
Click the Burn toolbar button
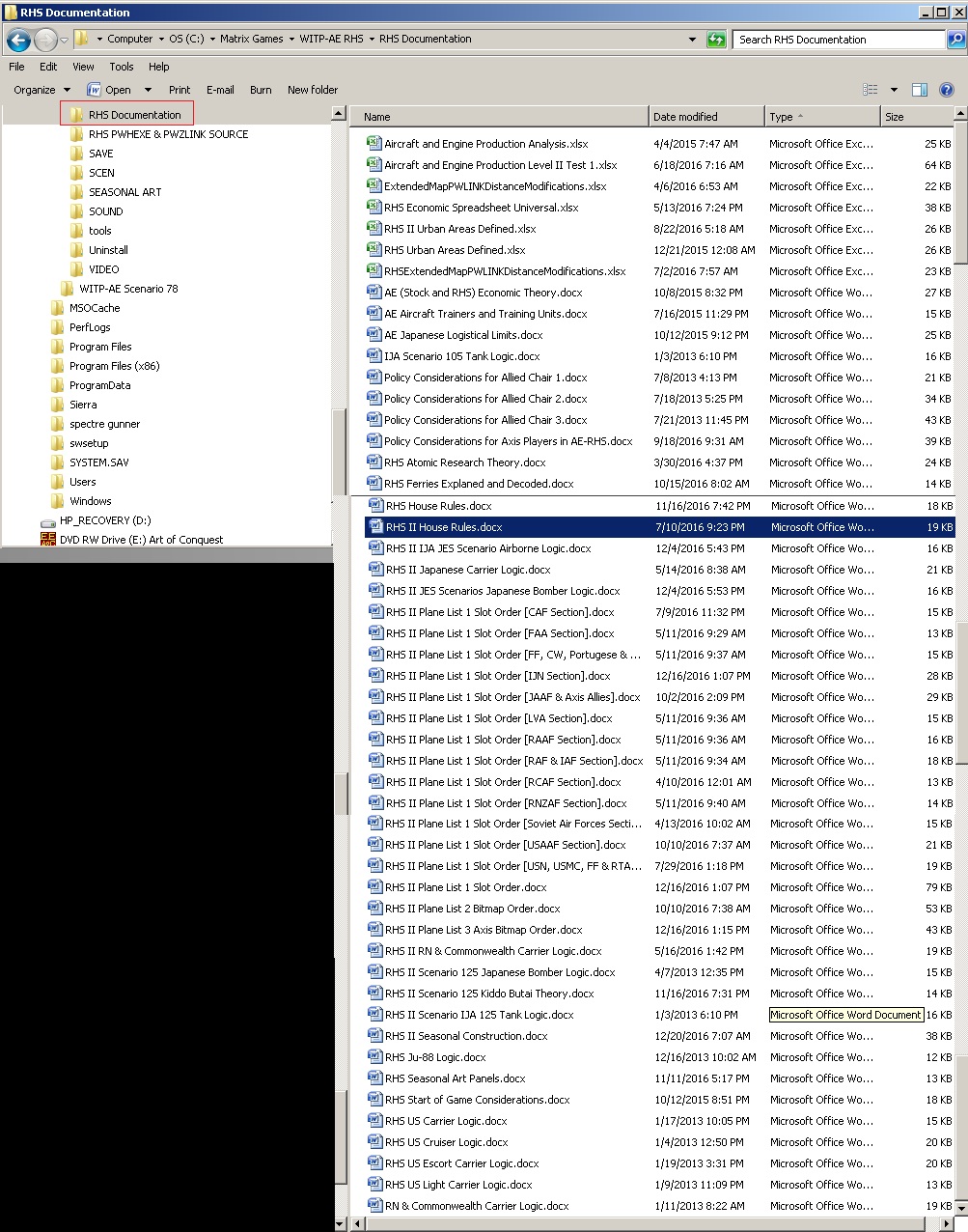coord(261,90)
